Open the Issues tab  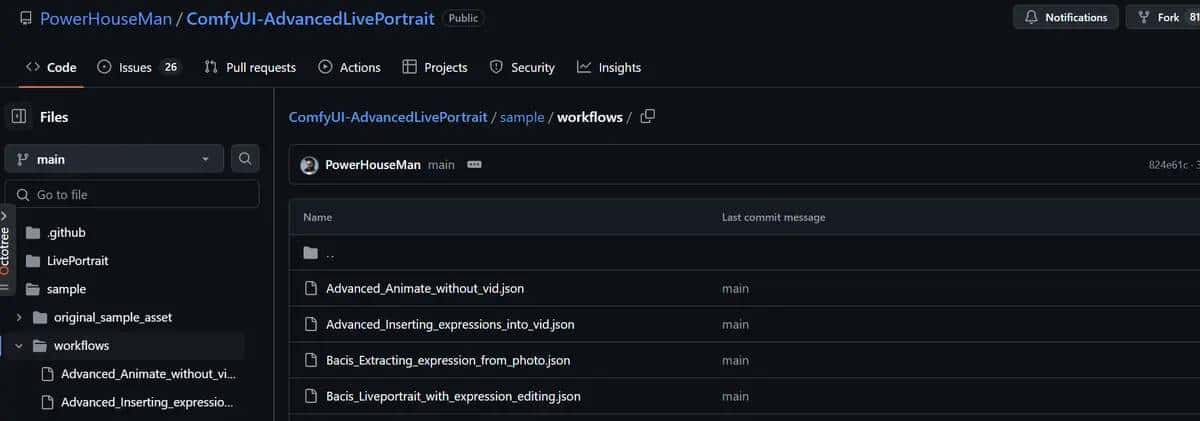pyautogui.click(x=139, y=67)
